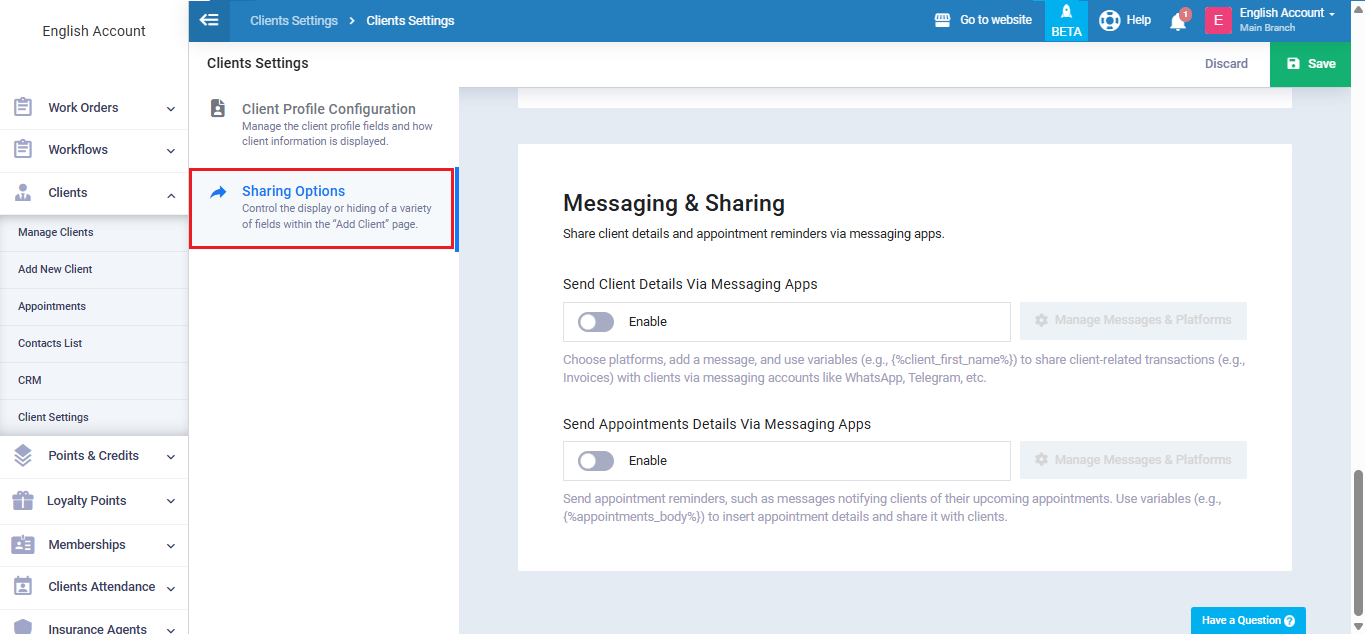Click the pink E account avatar
The image size is (1365, 634).
pyautogui.click(x=1218, y=21)
